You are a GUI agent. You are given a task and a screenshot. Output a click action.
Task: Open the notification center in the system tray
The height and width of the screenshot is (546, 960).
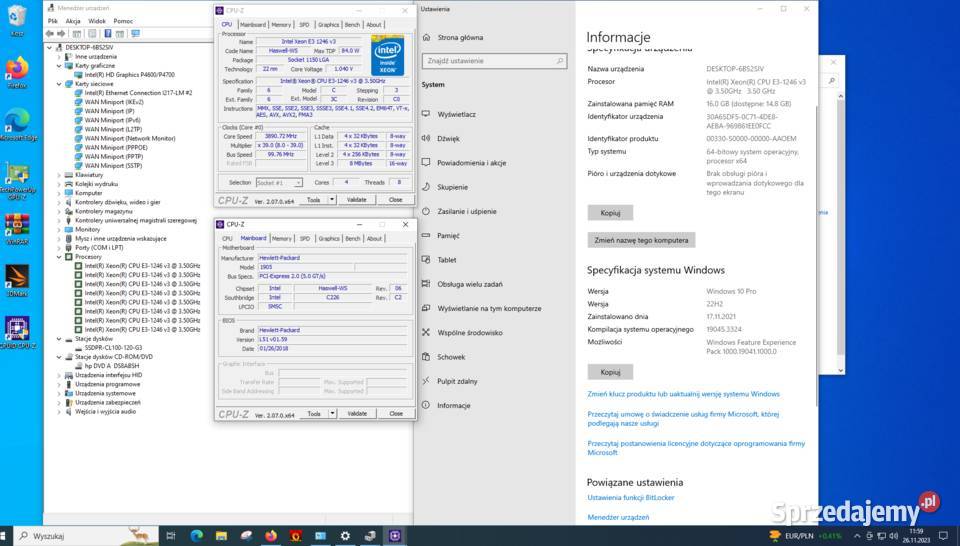tap(943, 536)
